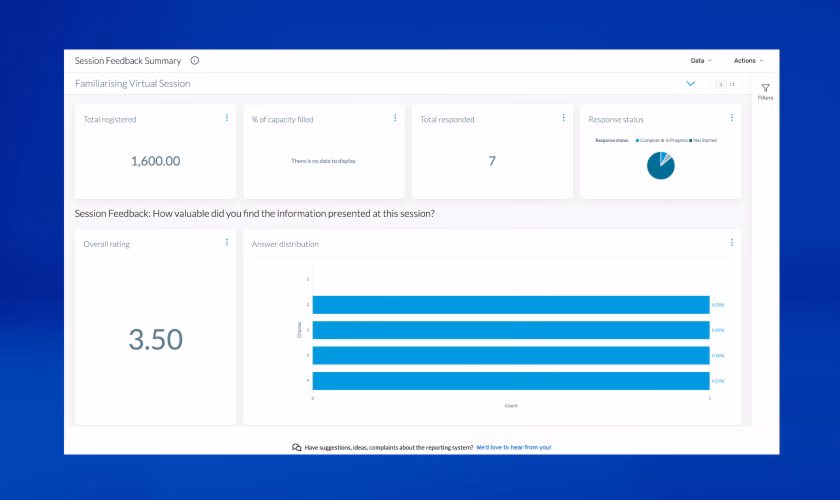Open the % of capacity filled card options
This screenshot has height=500, width=840.
(395, 118)
